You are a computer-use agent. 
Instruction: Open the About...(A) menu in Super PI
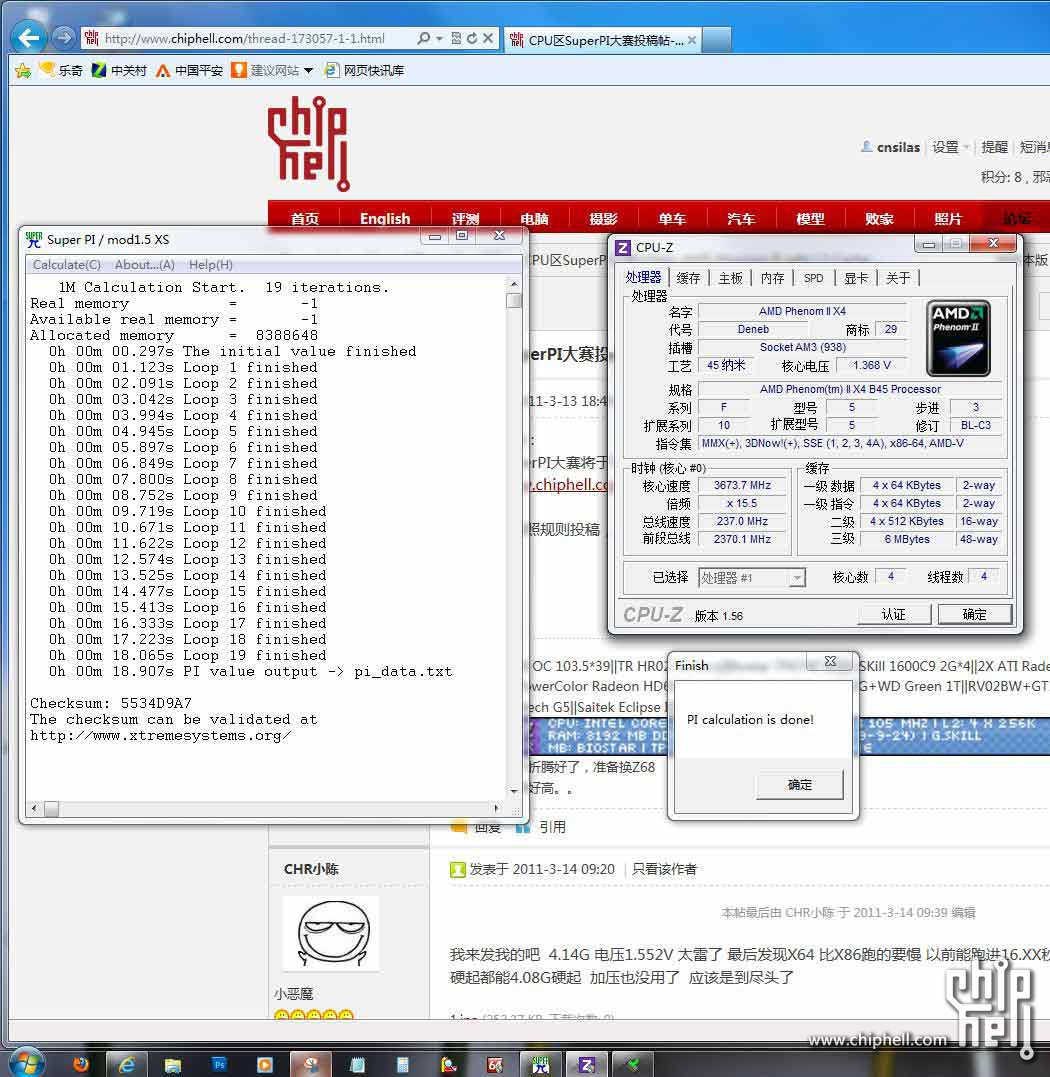(145, 264)
